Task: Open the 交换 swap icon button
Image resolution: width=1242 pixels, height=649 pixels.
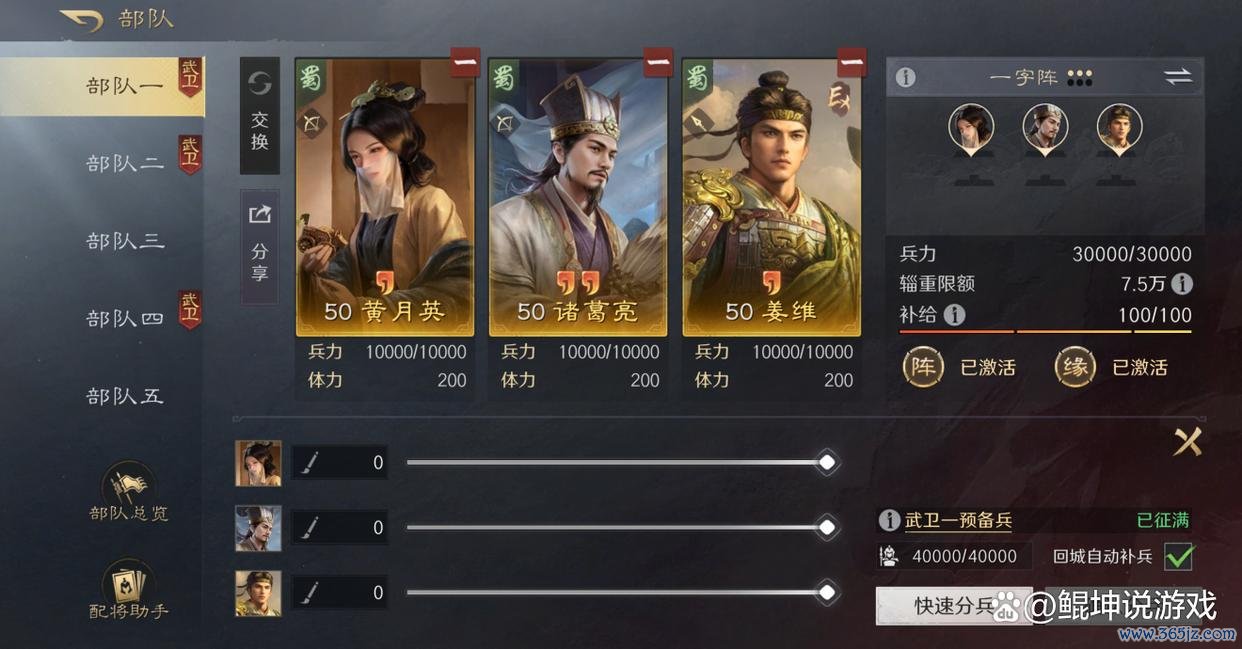Action: pyautogui.click(x=260, y=115)
